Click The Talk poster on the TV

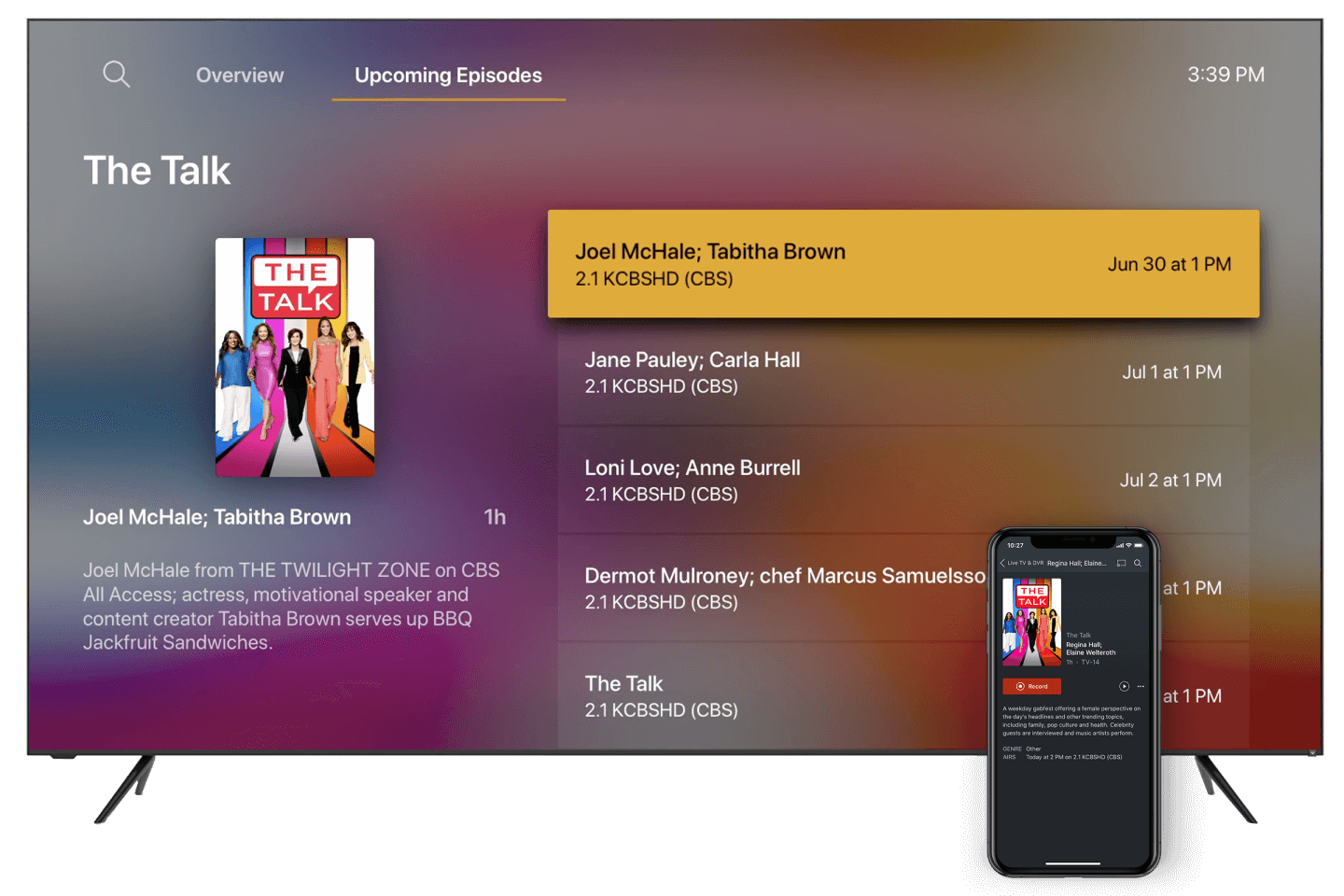(x=295, y=357)
